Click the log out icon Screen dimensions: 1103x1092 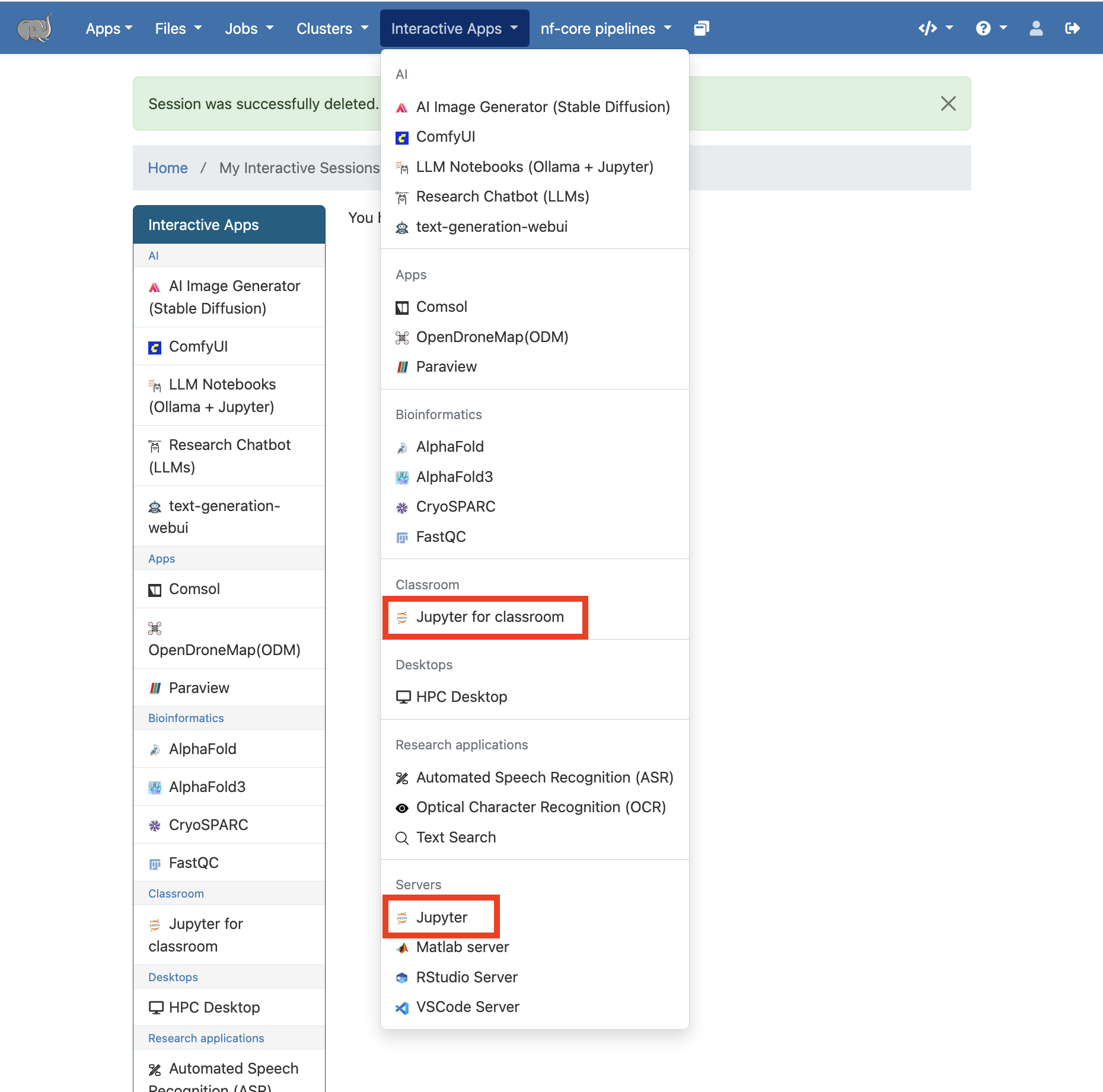point(1072,28)
